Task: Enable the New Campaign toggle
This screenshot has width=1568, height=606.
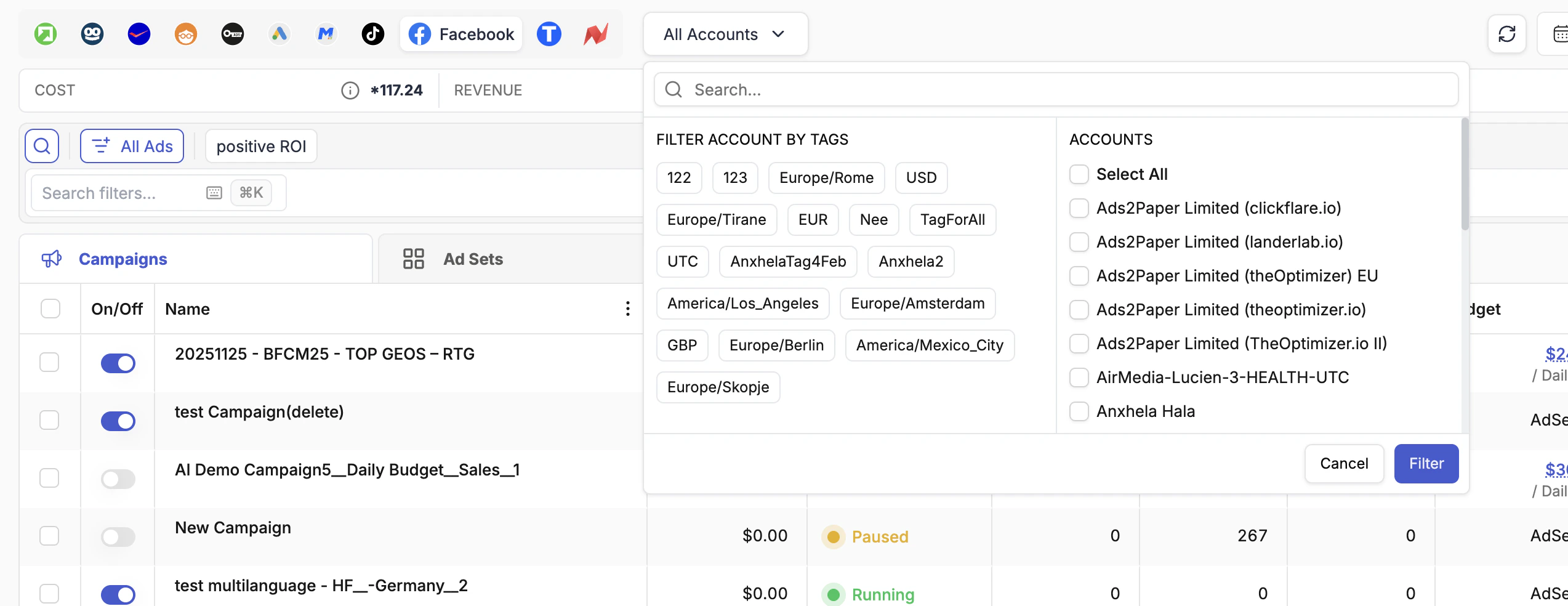Action: click(118, 537)
